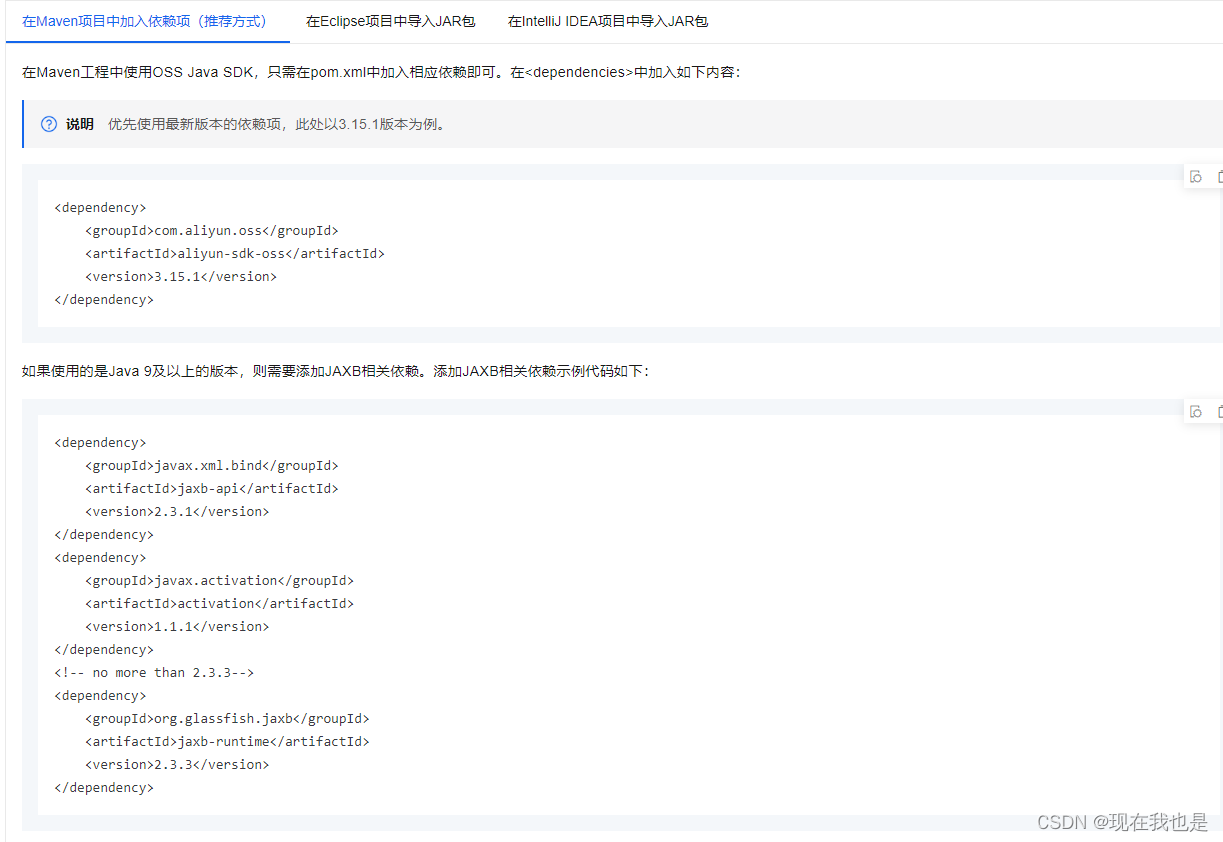Click the artifactId line jaxb-api

(212, 488)
